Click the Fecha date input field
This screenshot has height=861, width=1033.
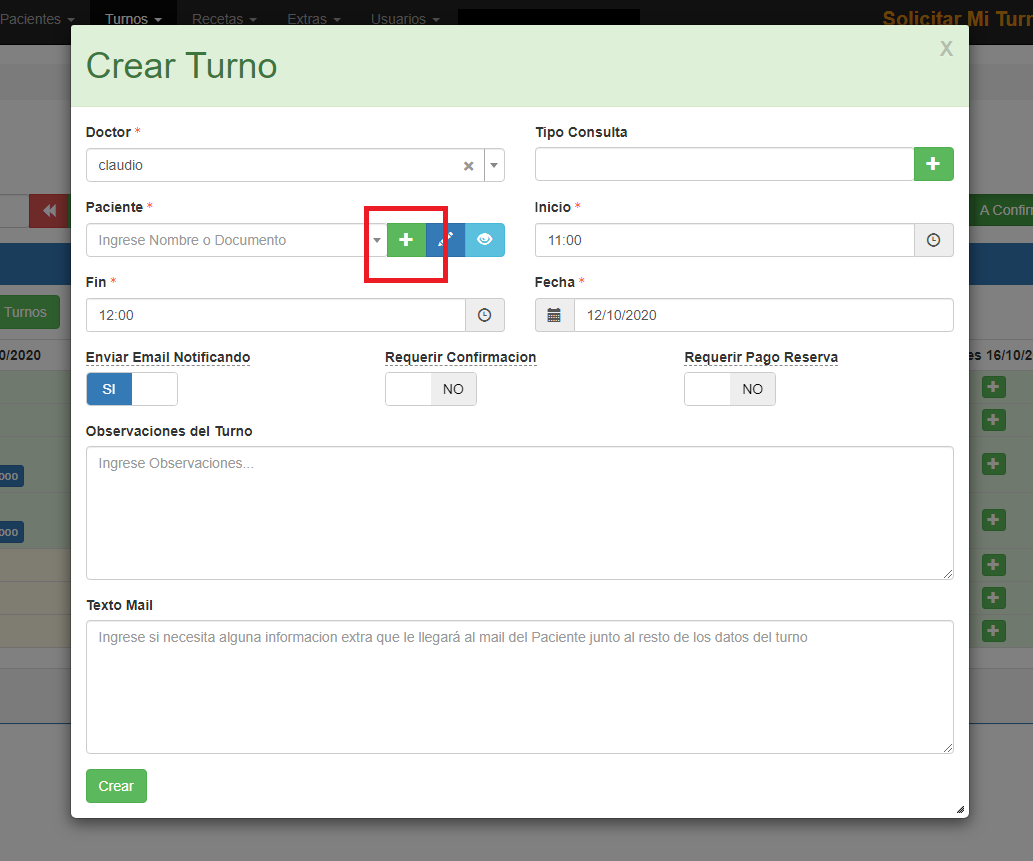click(x=762, y=315)
